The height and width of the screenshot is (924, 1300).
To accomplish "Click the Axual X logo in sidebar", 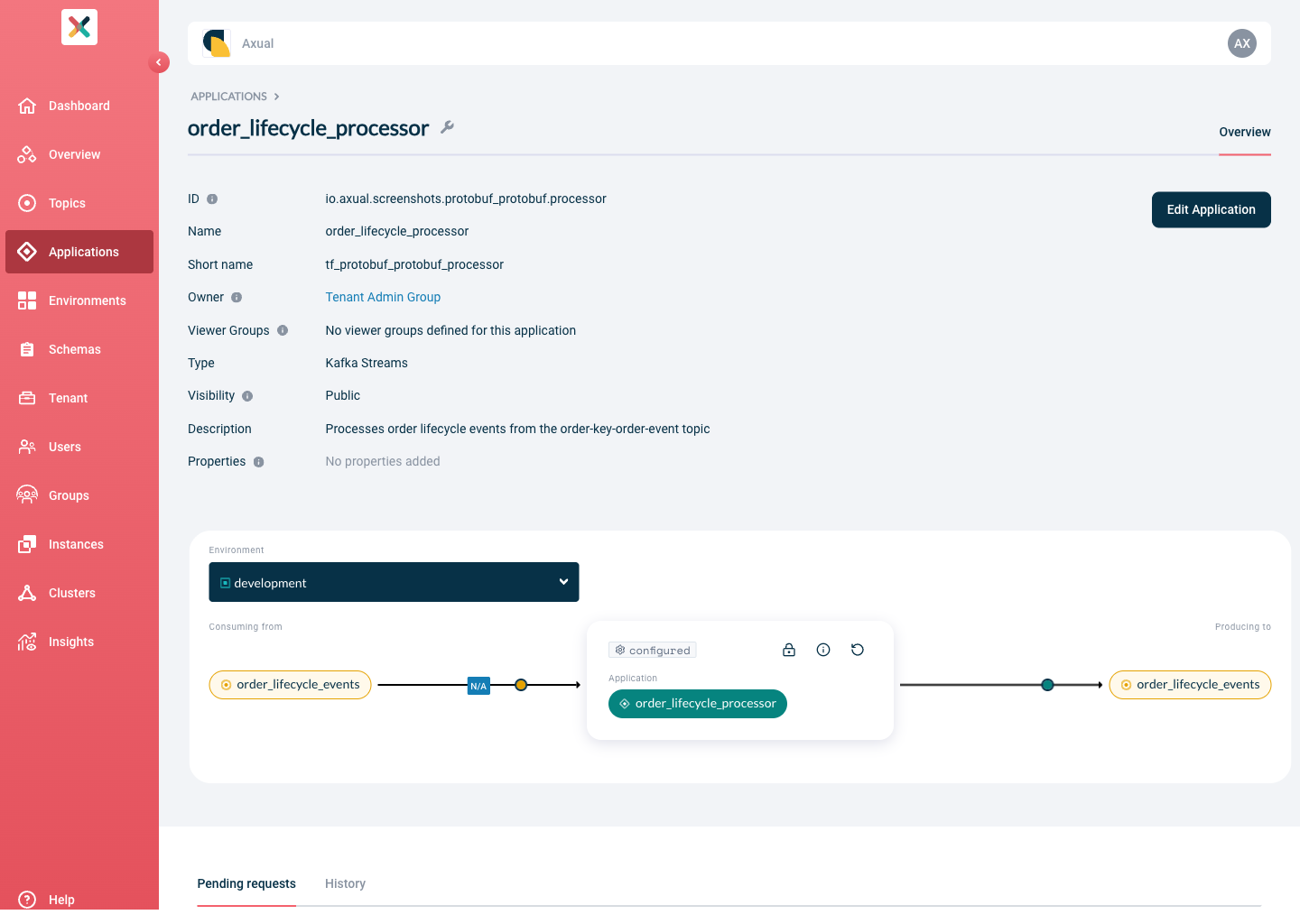I will [x=79, y=27].
